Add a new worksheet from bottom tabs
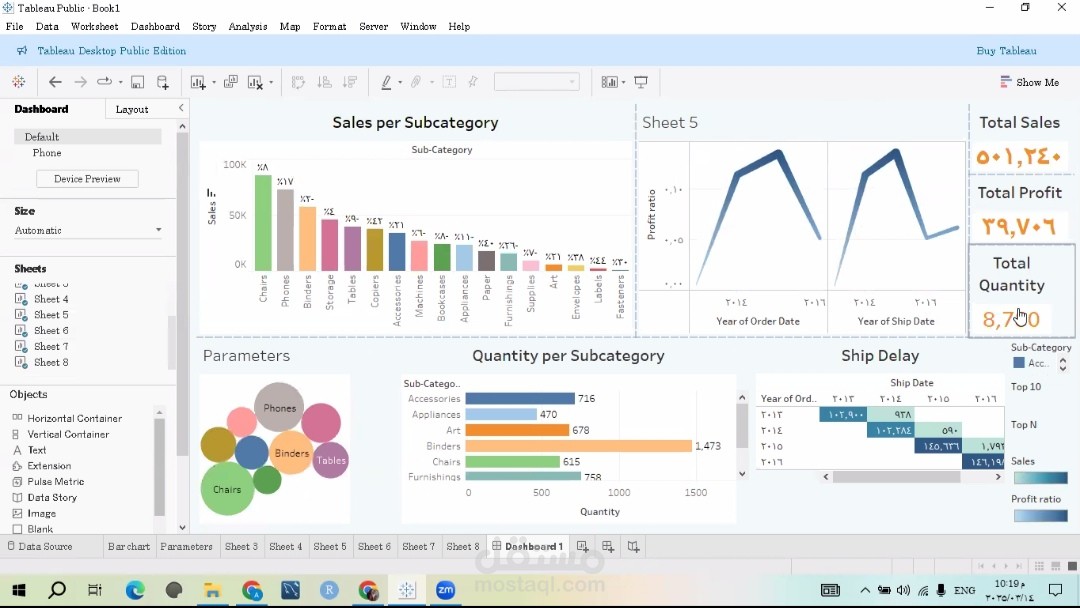 point(583,546)
